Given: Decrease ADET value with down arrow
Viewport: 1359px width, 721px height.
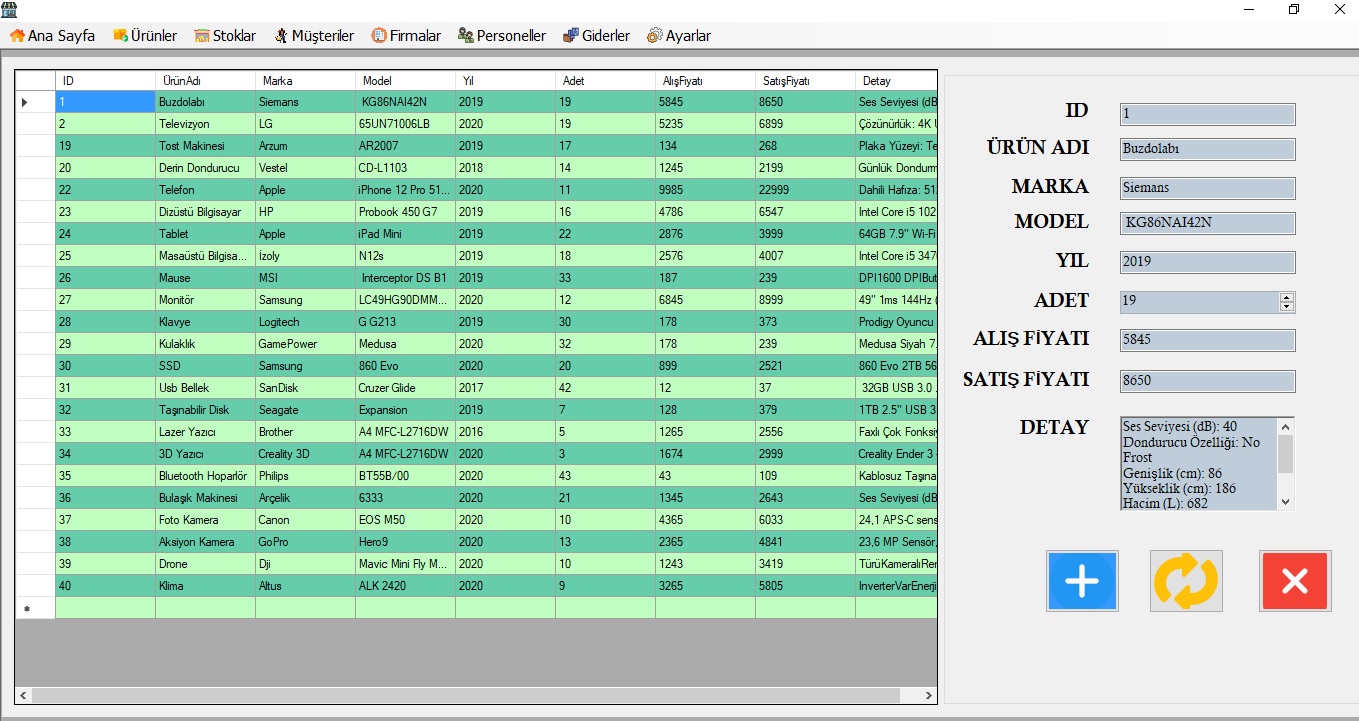Looking at the screenshot, I should click(1287, 306).
